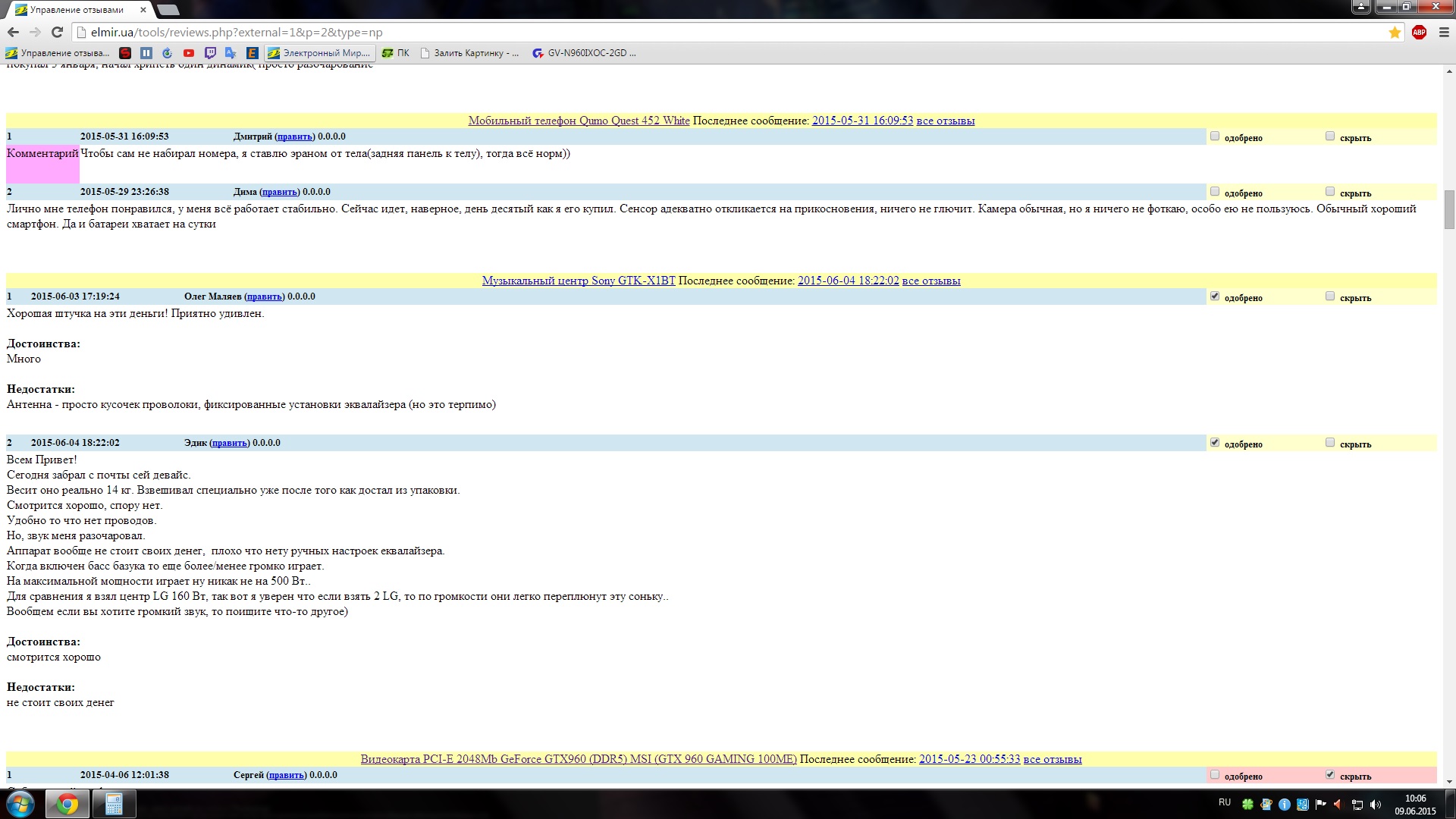Click 'править' next to Дима

pos(279,192)
